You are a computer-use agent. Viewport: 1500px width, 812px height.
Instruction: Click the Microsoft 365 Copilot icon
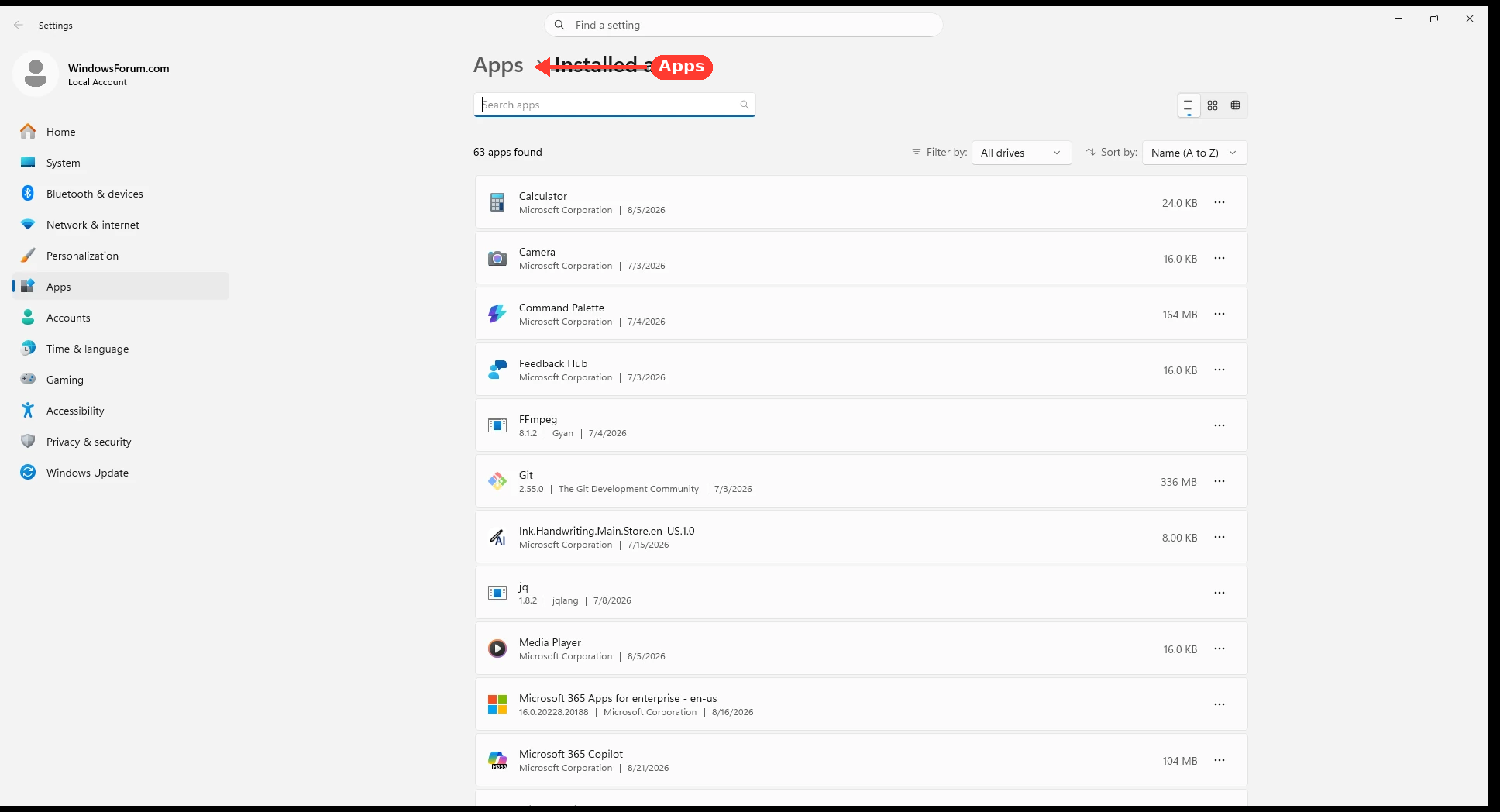click(x=497, y=760)
